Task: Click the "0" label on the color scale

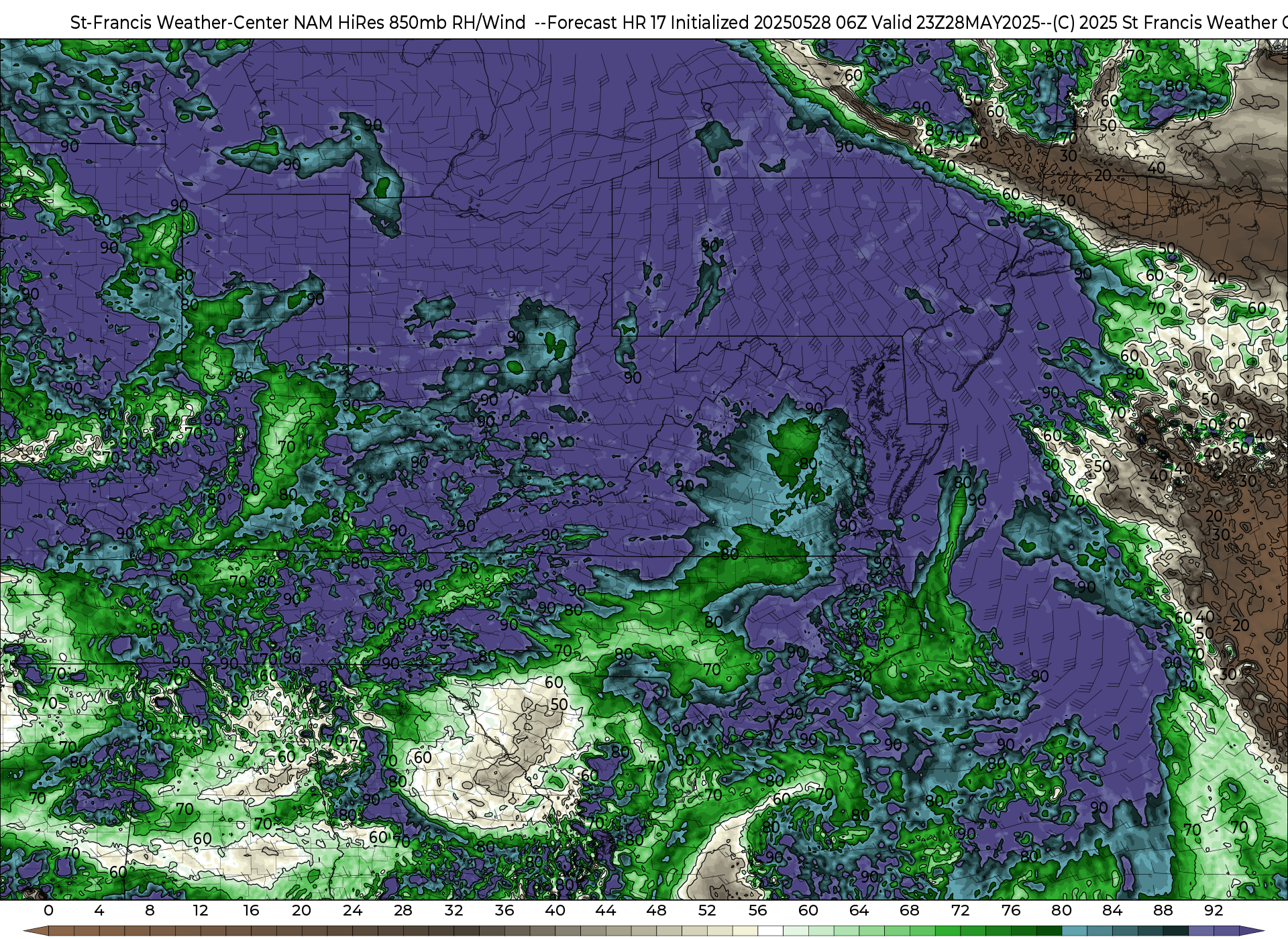Action: coord(48,910)
